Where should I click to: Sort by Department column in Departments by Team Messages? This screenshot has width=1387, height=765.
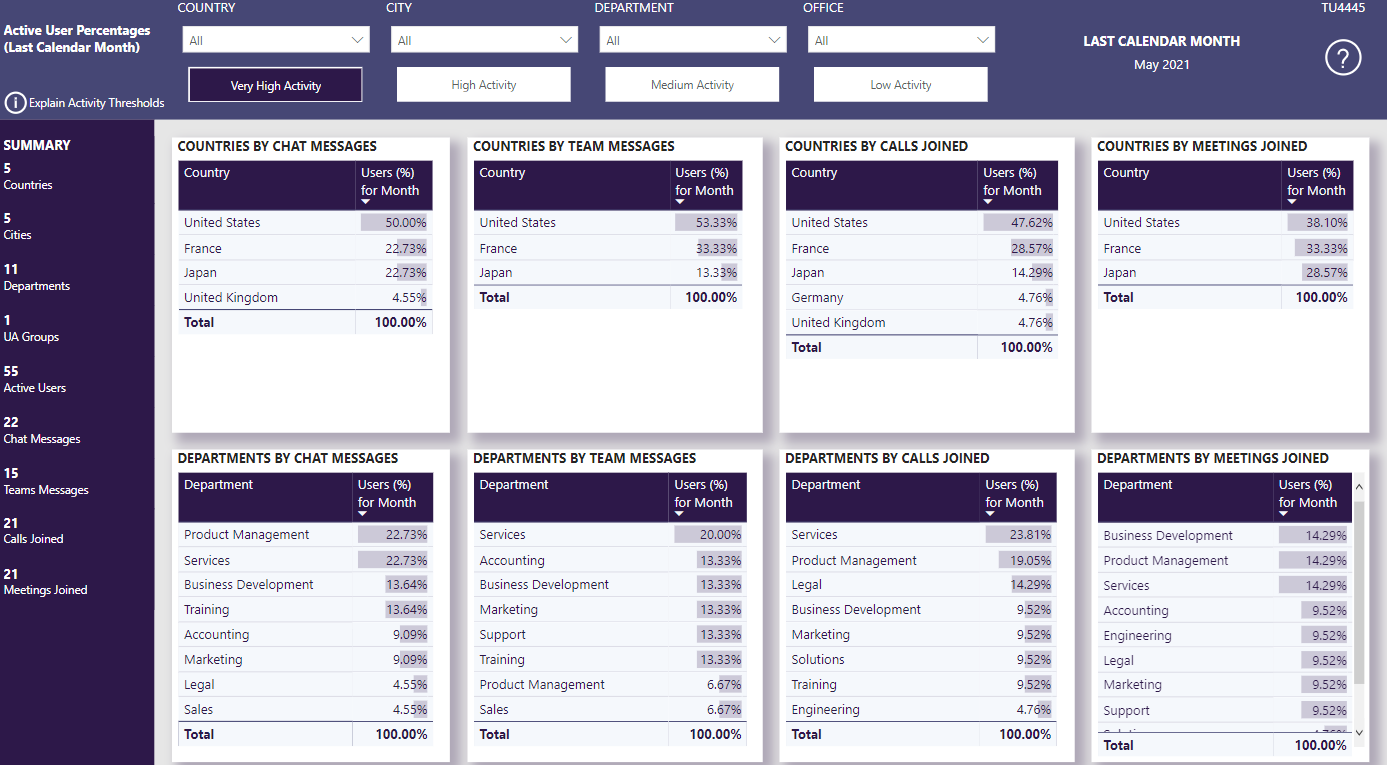514,485
